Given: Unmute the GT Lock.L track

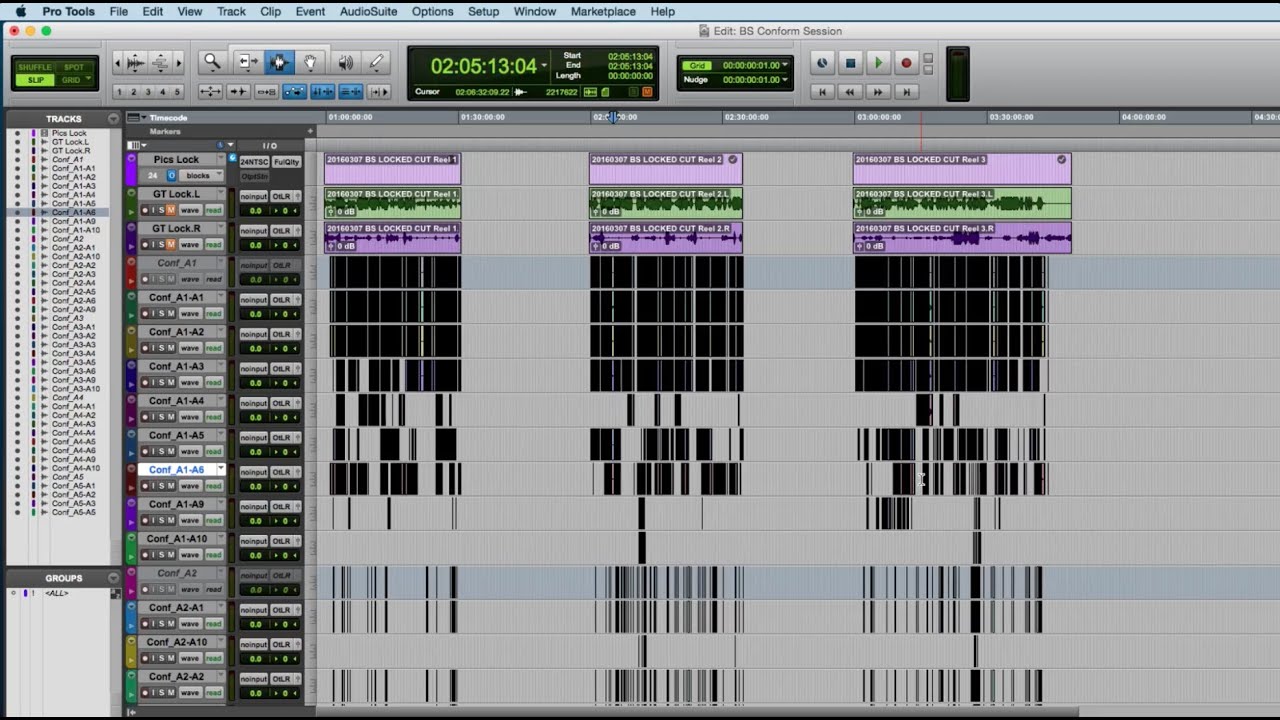Looking at the screenshot, I should pos(170,210).
